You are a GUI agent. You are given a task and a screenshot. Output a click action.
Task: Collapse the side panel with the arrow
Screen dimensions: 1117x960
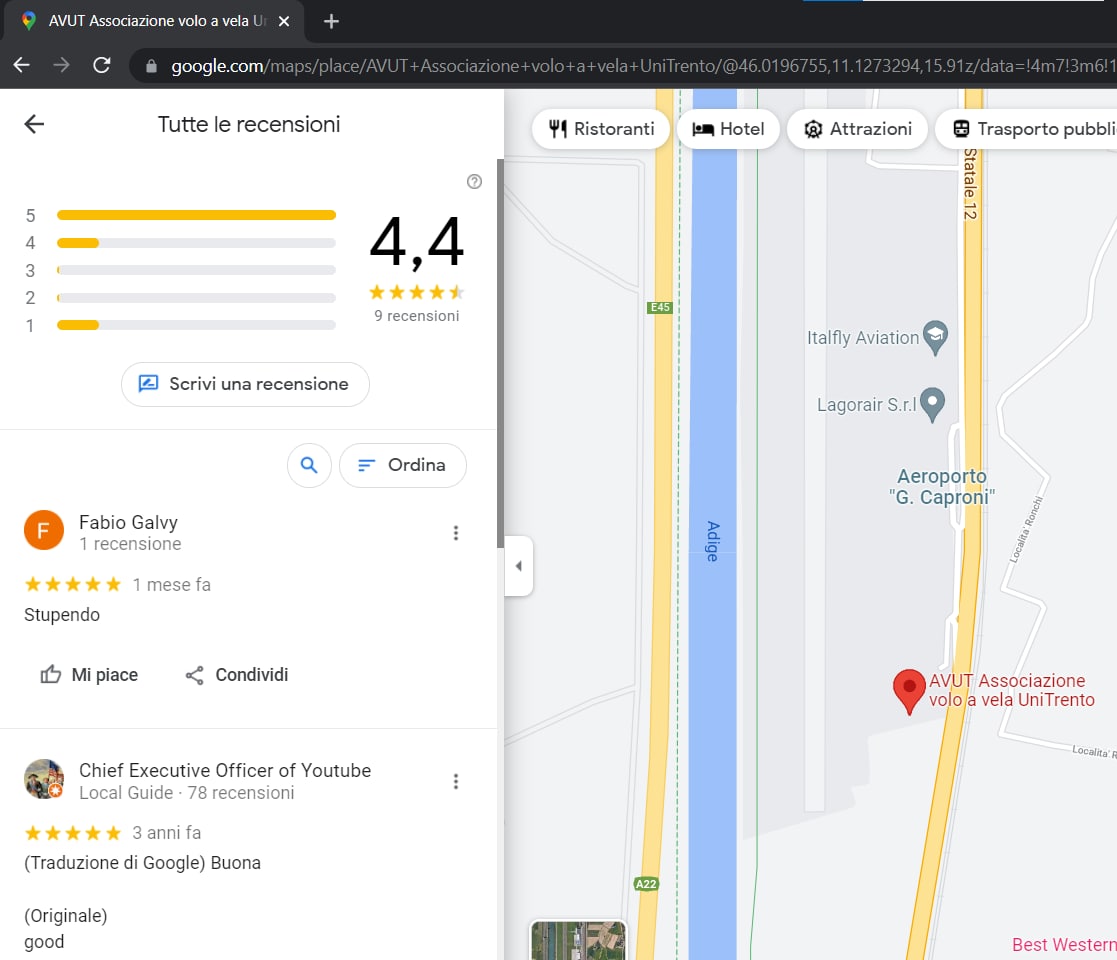519,566
